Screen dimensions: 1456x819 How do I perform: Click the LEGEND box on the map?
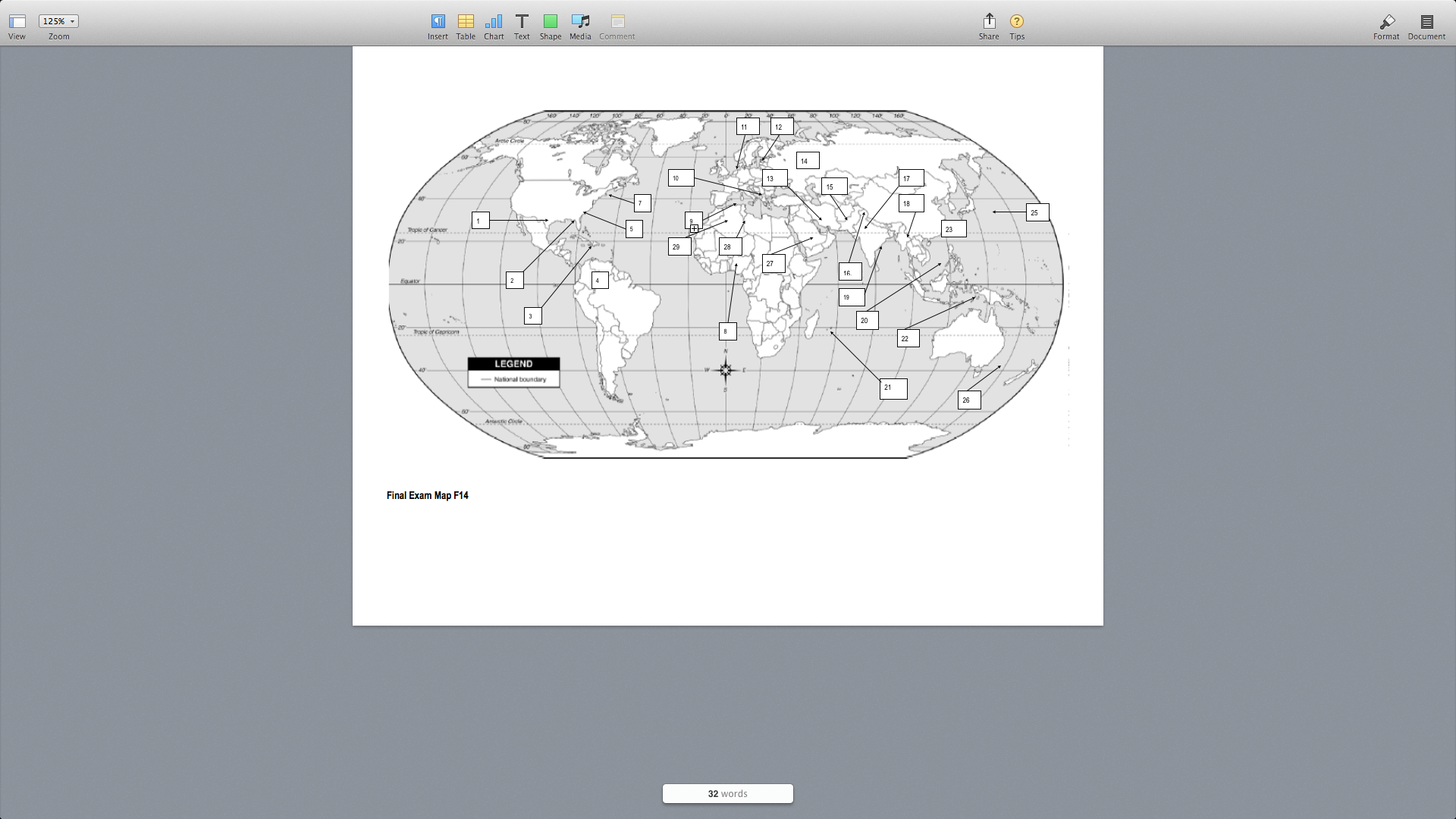[513, 363]
